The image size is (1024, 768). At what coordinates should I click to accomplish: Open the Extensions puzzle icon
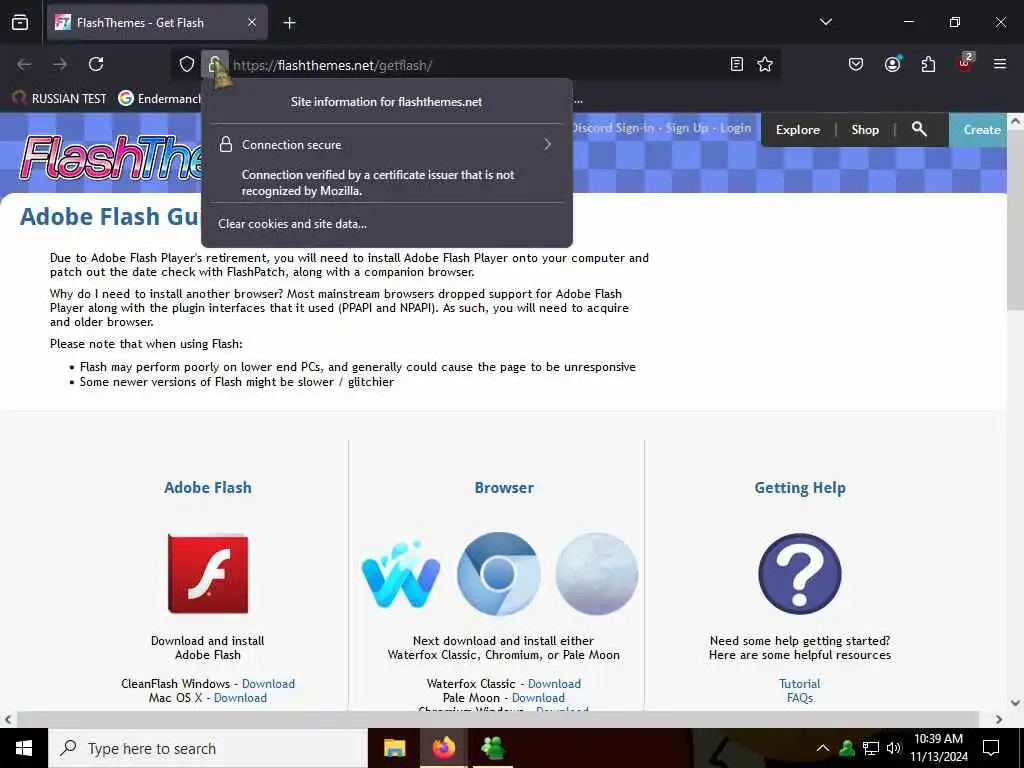pyautogui.click(x=928, y=64)
